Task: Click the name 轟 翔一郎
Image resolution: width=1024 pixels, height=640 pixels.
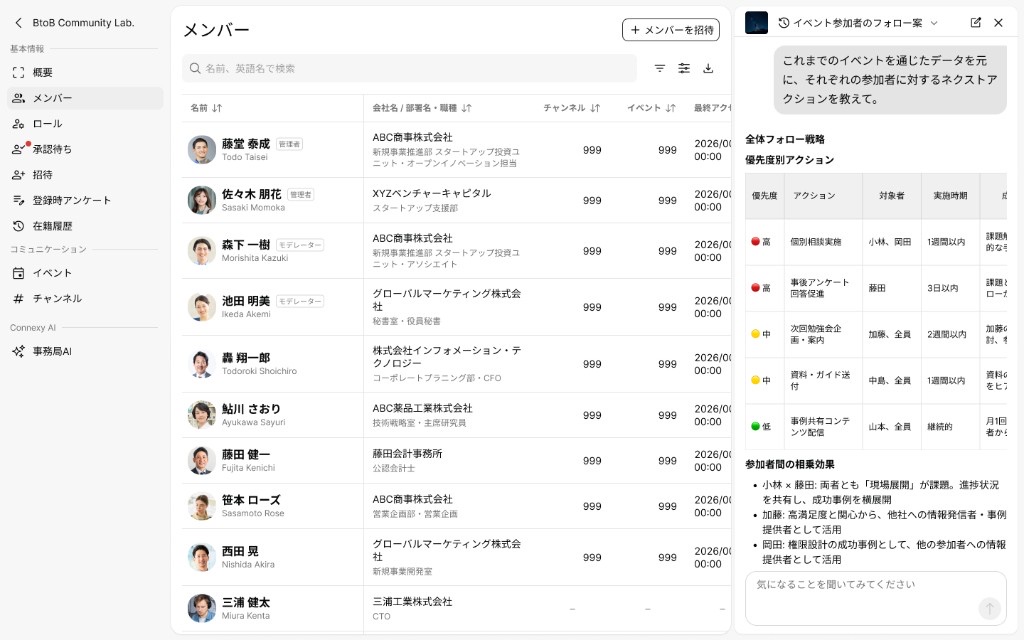Action: point(246,357)
